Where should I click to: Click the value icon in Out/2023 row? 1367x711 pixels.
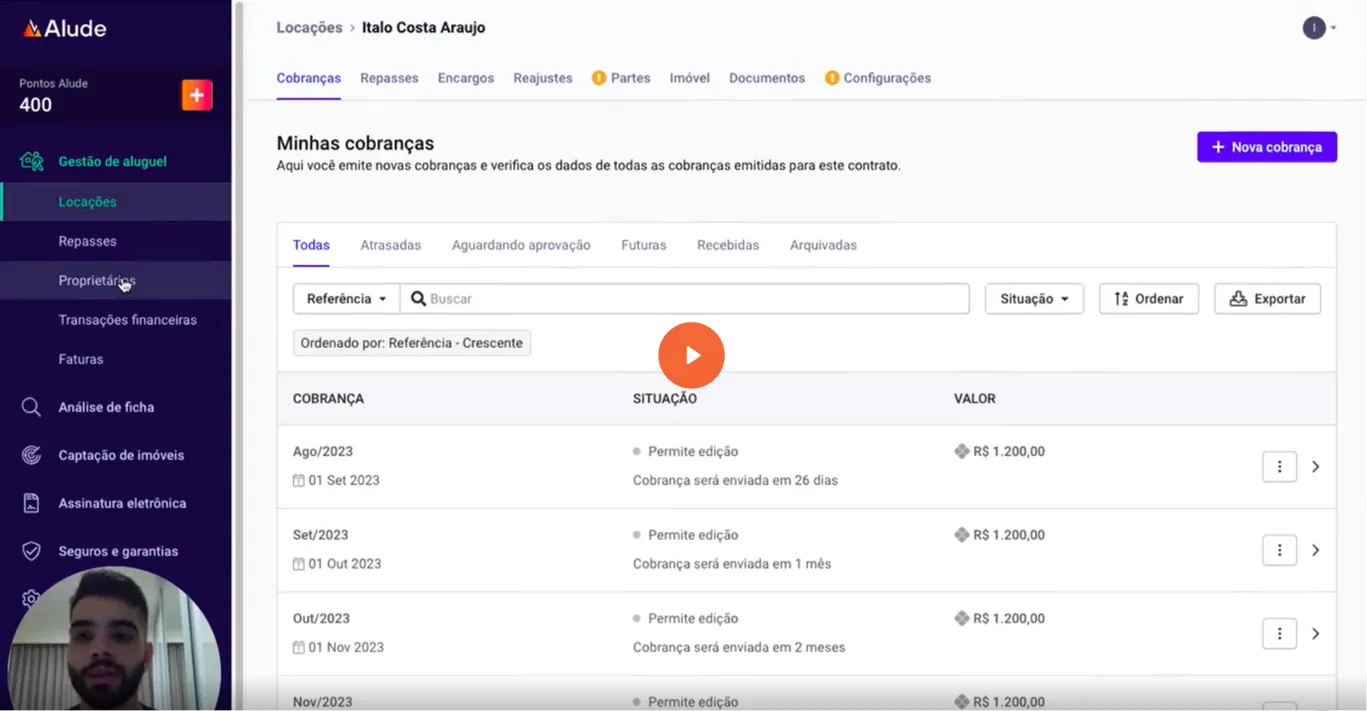pos(962,618)
